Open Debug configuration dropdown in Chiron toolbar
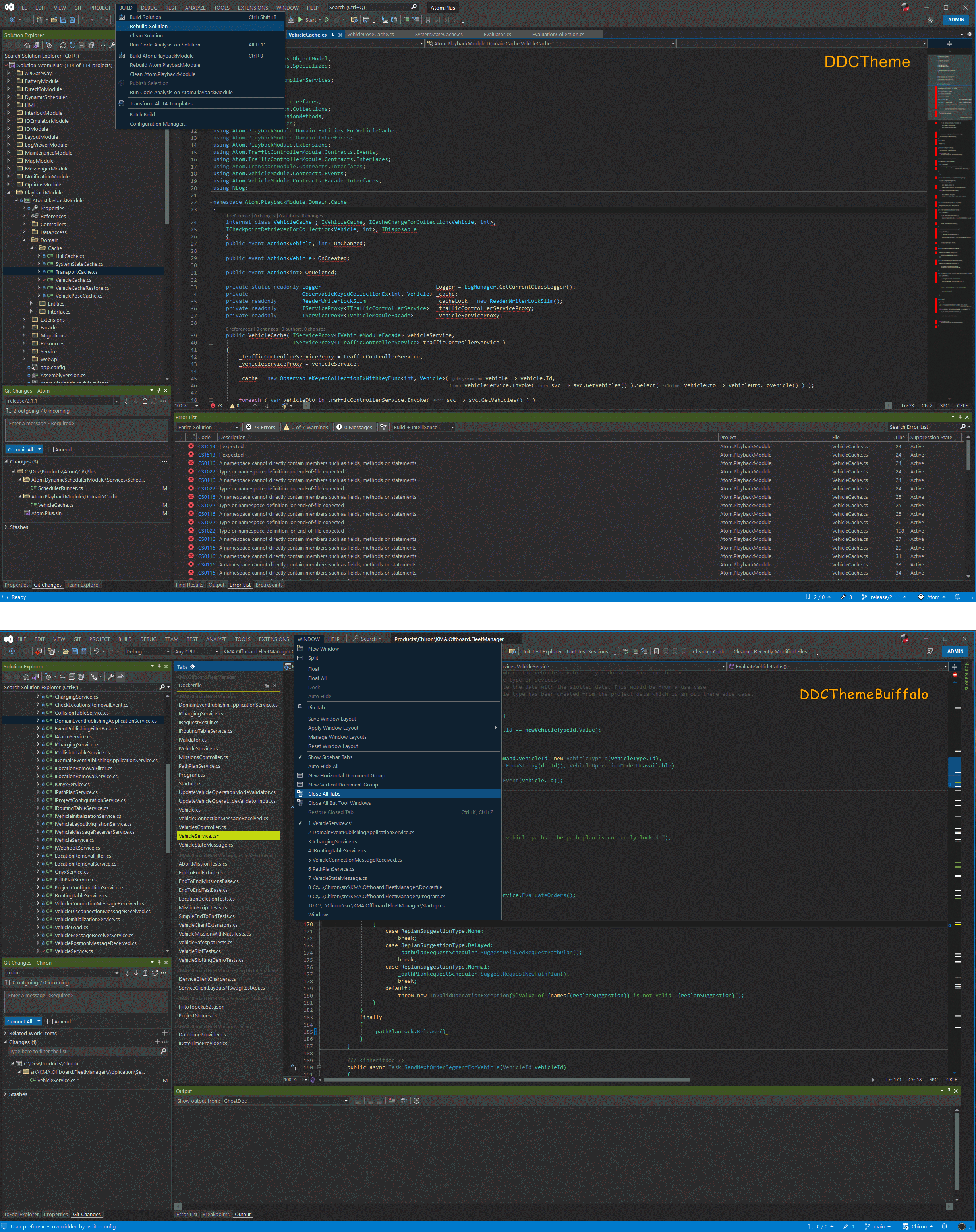Screen dimensions: 976x1232 (147, 651)
